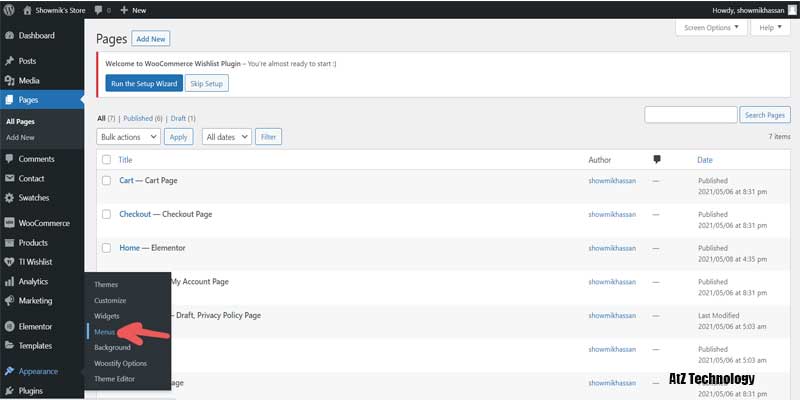Select Menus in Appearance submenu

coord(104,331)
